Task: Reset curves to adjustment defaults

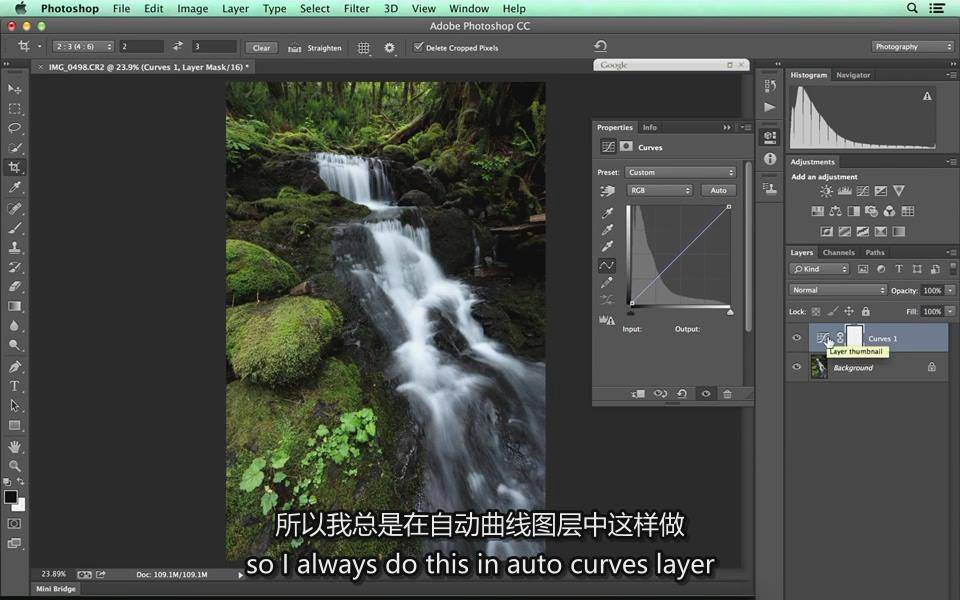Action: coord(682,394)
